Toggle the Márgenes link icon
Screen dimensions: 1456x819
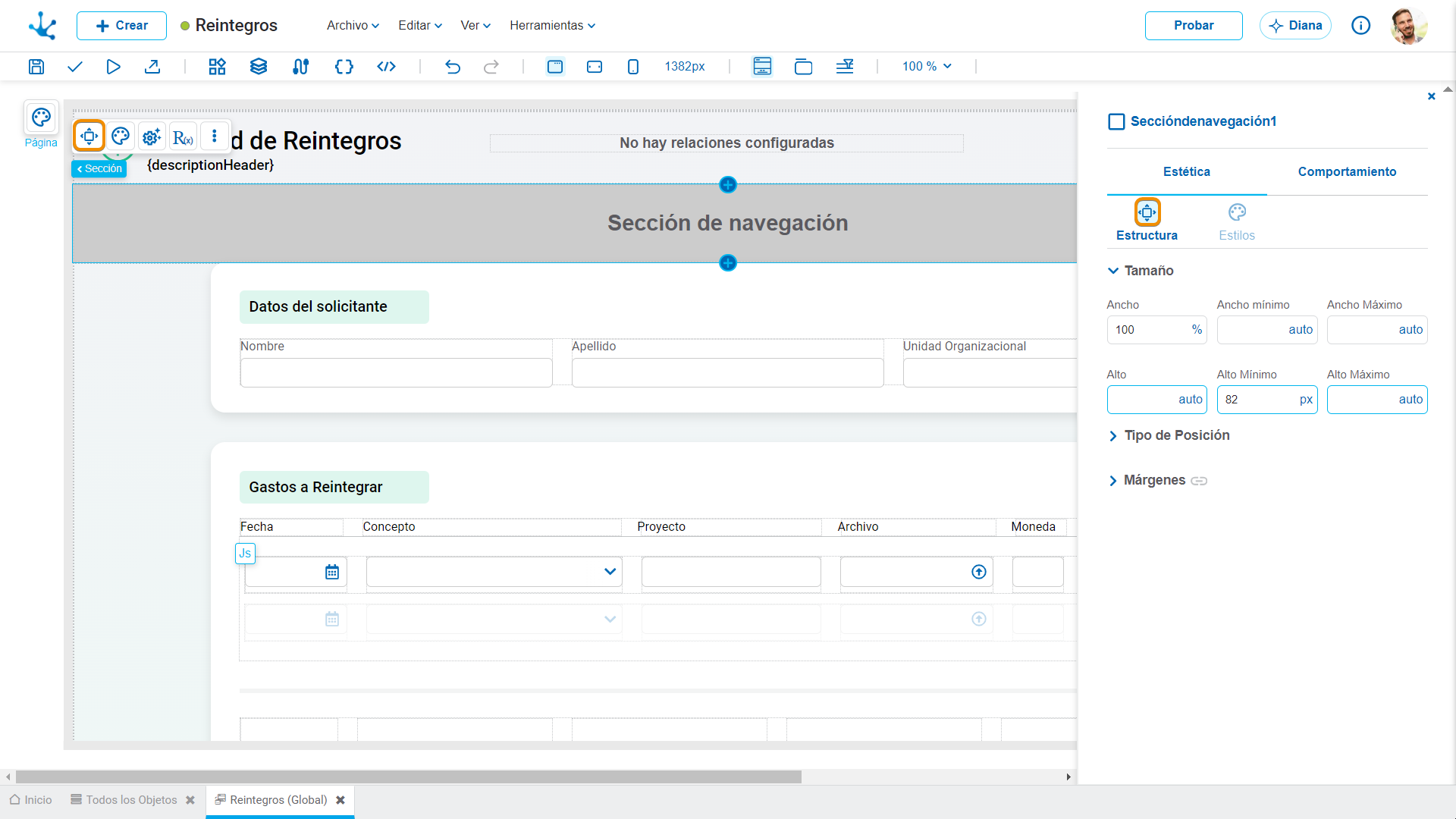(x=1199, y=481)
